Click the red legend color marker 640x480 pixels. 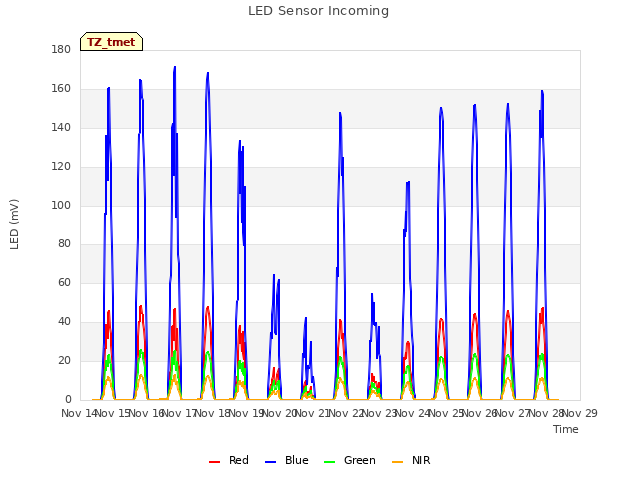click(214, 462)
